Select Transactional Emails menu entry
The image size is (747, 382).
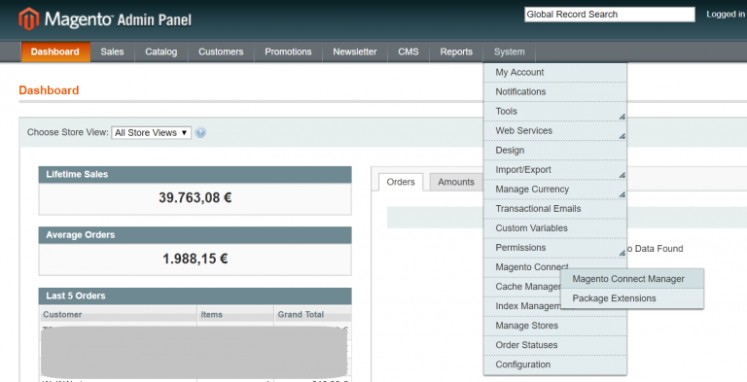tap(555, 209)
